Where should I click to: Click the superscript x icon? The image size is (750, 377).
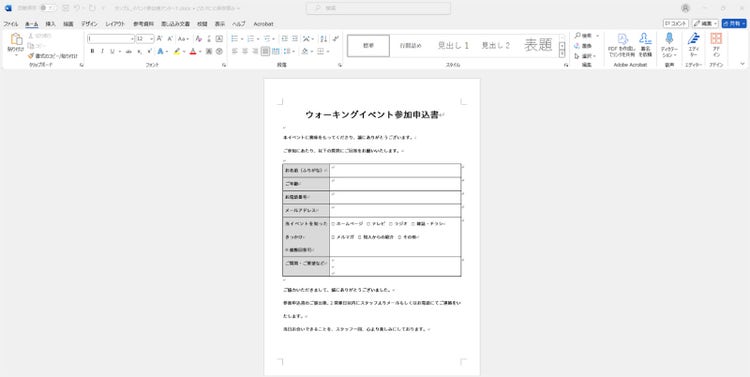(149, 51)
